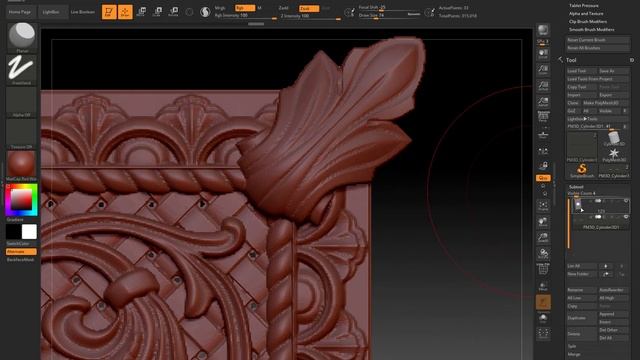Activate the Draw mode button

tap(125, 12)
